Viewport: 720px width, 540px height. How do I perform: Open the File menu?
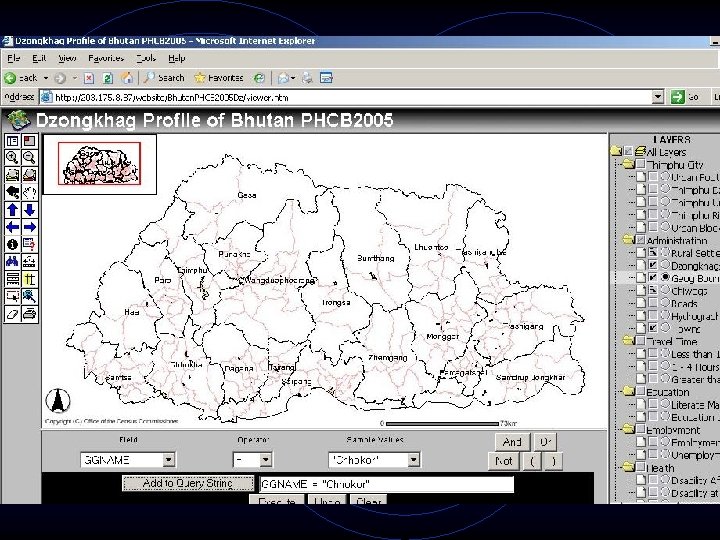14,58
